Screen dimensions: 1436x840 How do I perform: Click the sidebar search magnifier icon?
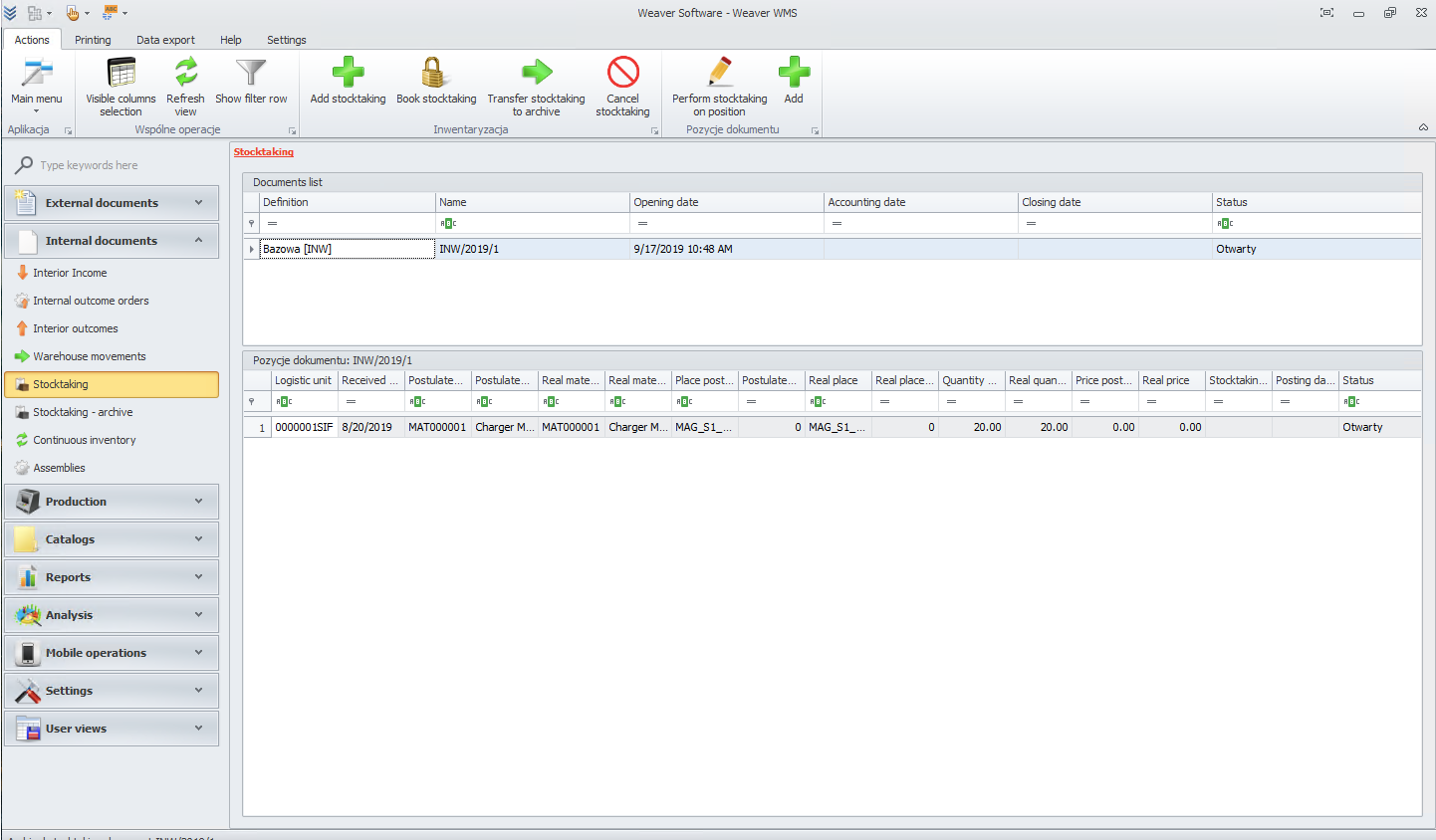(24, 165)
